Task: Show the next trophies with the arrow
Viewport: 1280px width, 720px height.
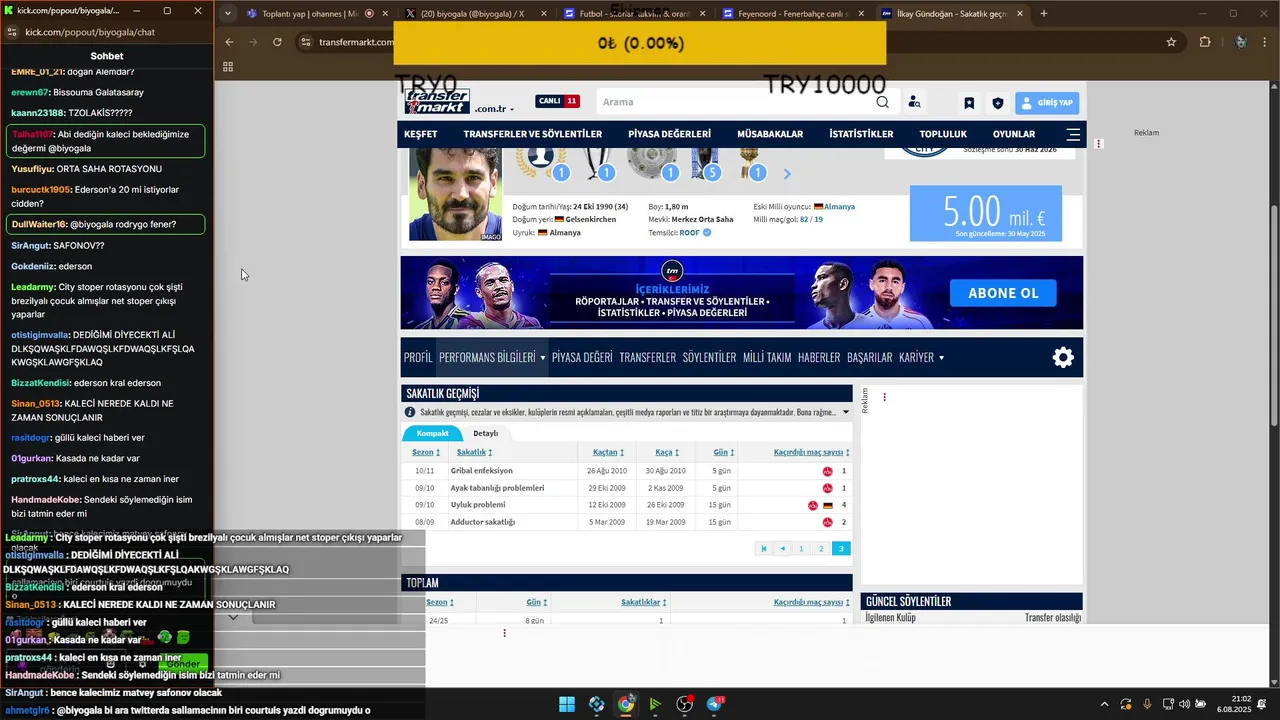Action: (787, 174)
